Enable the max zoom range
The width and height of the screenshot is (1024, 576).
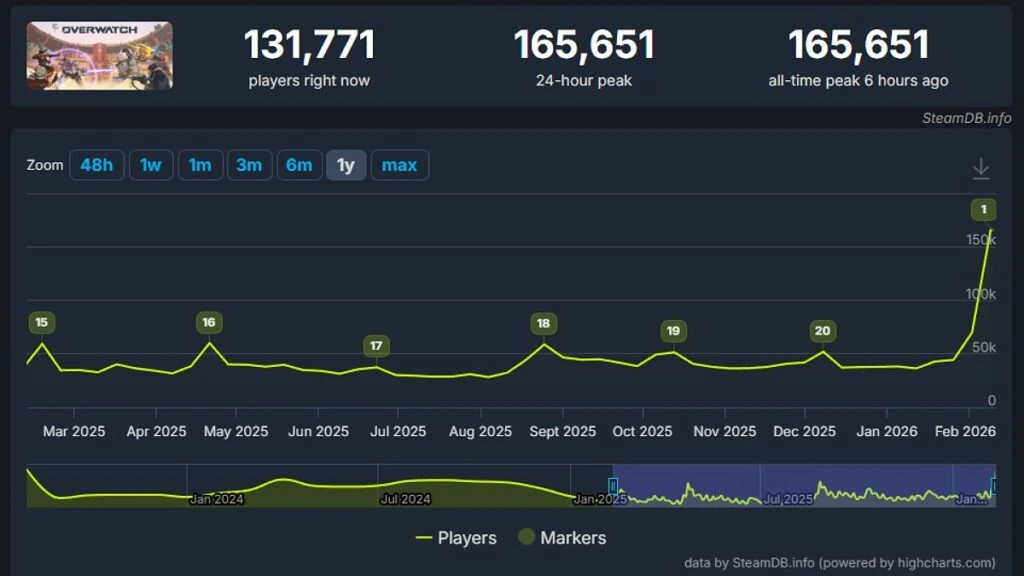[400, 165]
